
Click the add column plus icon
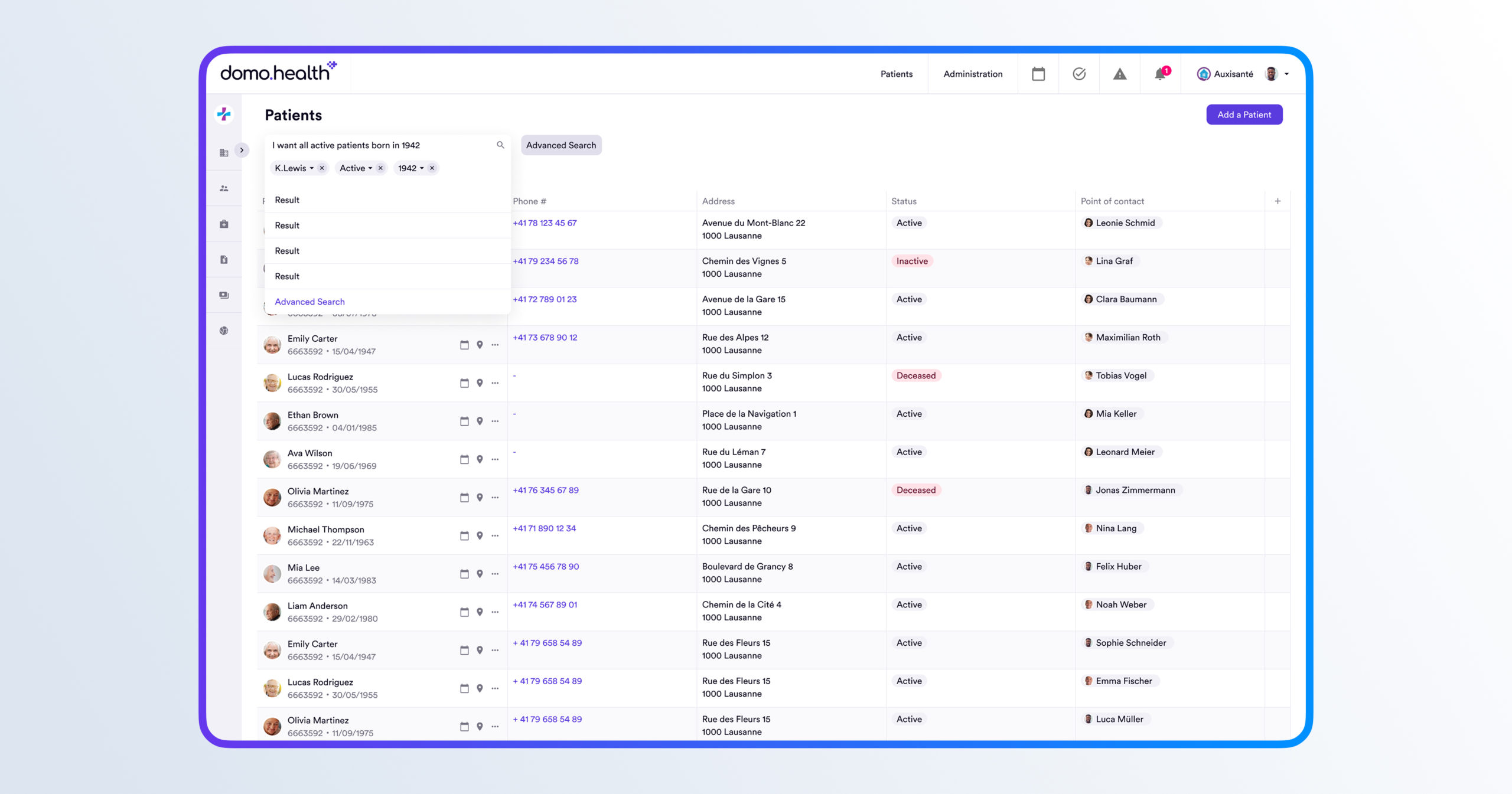1278,201
